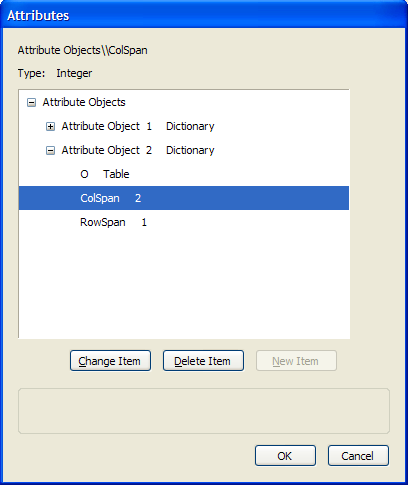Click the Change Item button
The width and height of the screenshot is (408, 486).
click(x=110, y=361)
